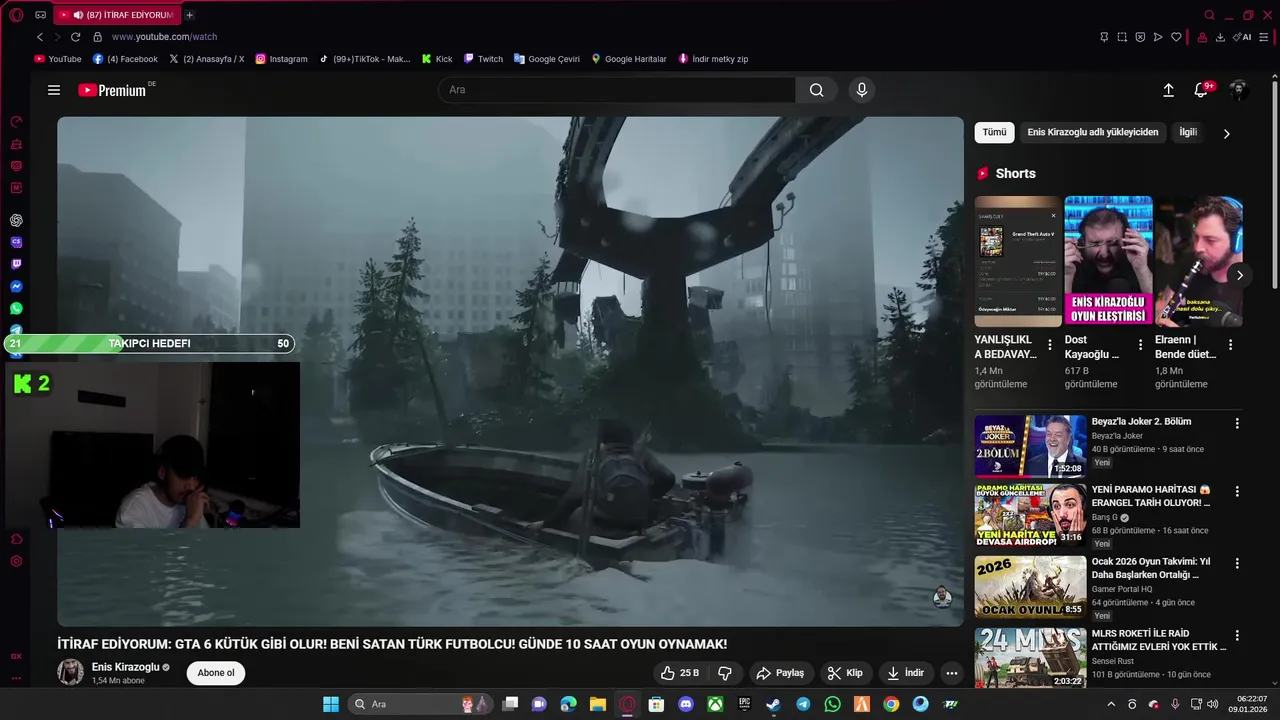Screen dimensions: 1280x720
Task: Open options for Ocak 2026 Oyun Takvimi
Action: point(1237,563)
